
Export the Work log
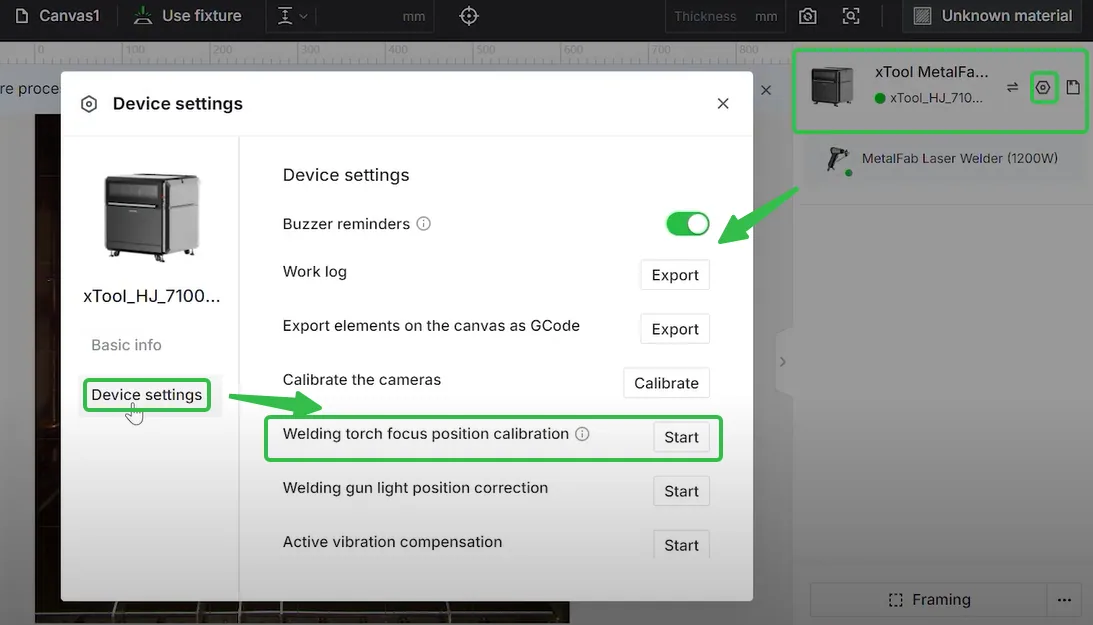coord(675,275)
